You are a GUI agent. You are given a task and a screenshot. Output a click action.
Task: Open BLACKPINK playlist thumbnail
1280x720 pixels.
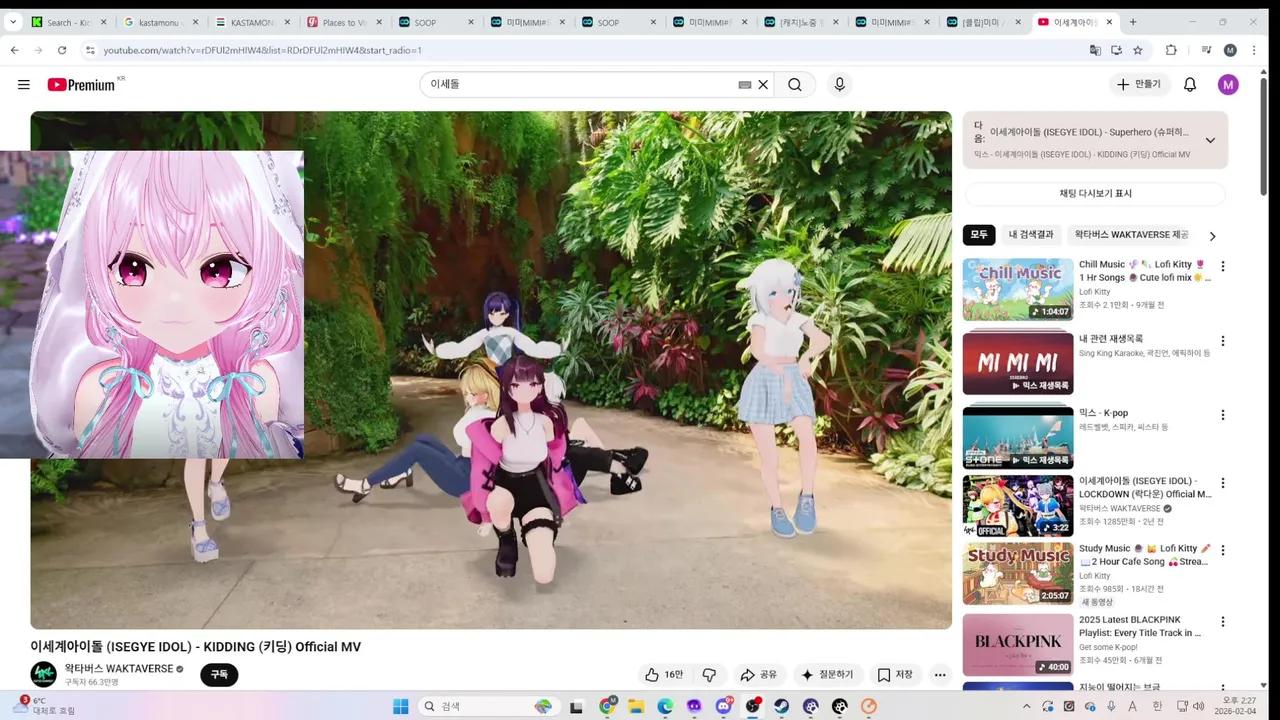click(1018, 645)
